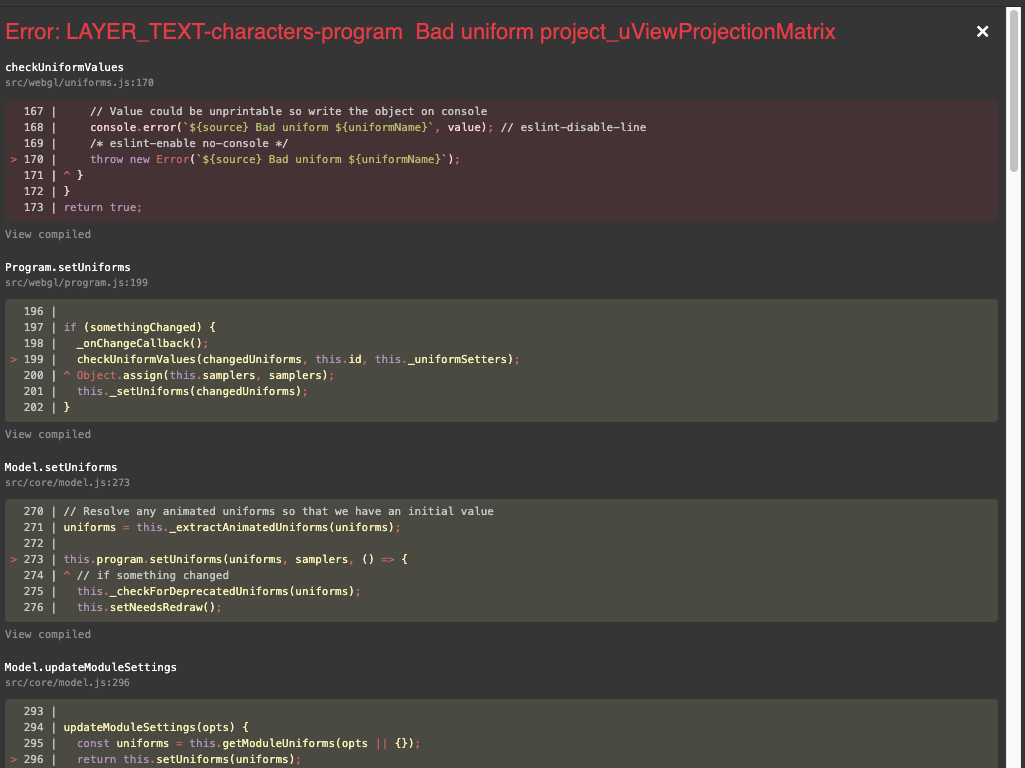Click line 276 this.setNeedsRedraw() call
Image resolution: width=1025 pixels, height=768 pixels.
pyautogui.click(x=149, y=608)
